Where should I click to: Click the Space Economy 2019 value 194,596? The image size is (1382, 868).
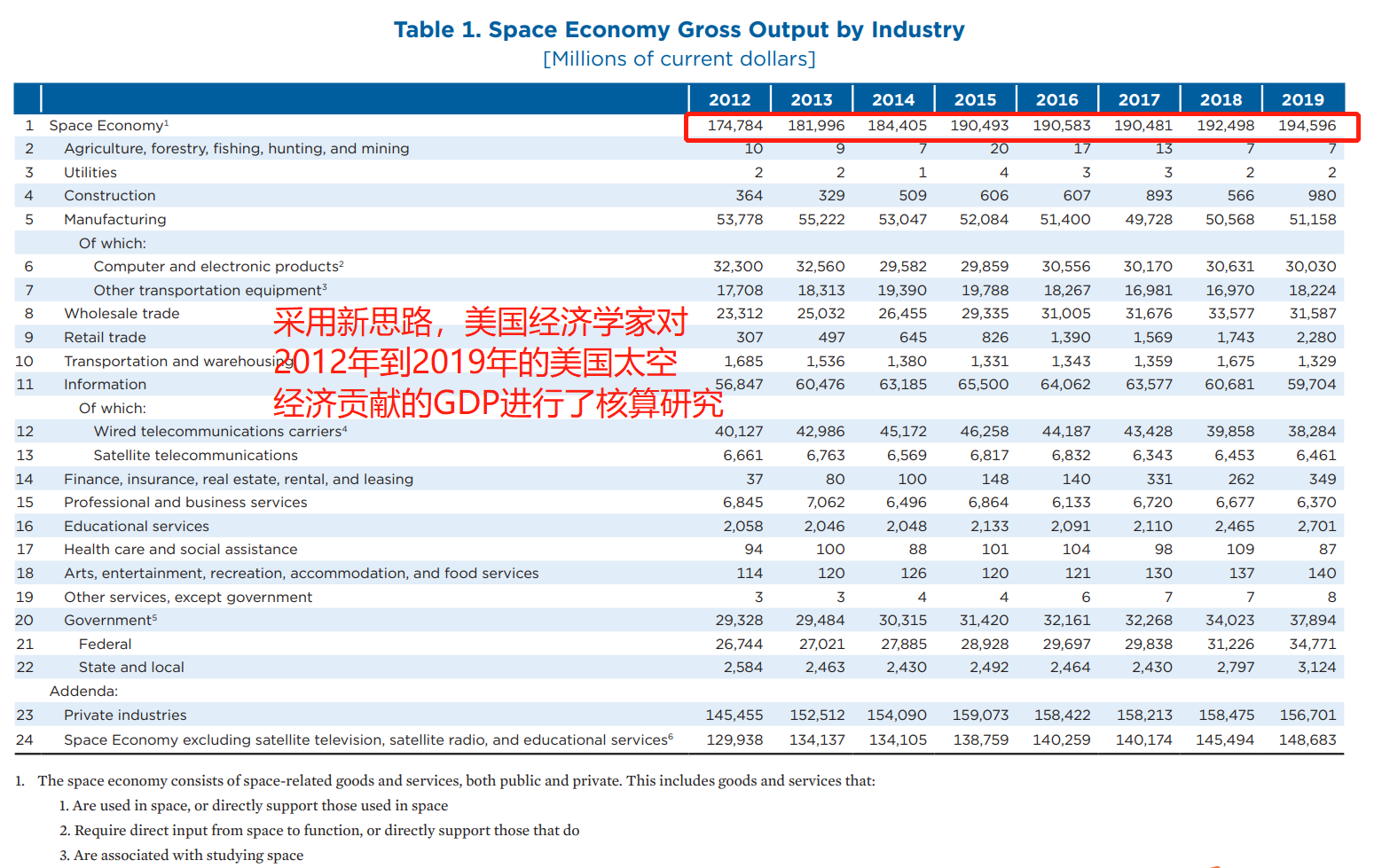click(x=1307, y=125)
